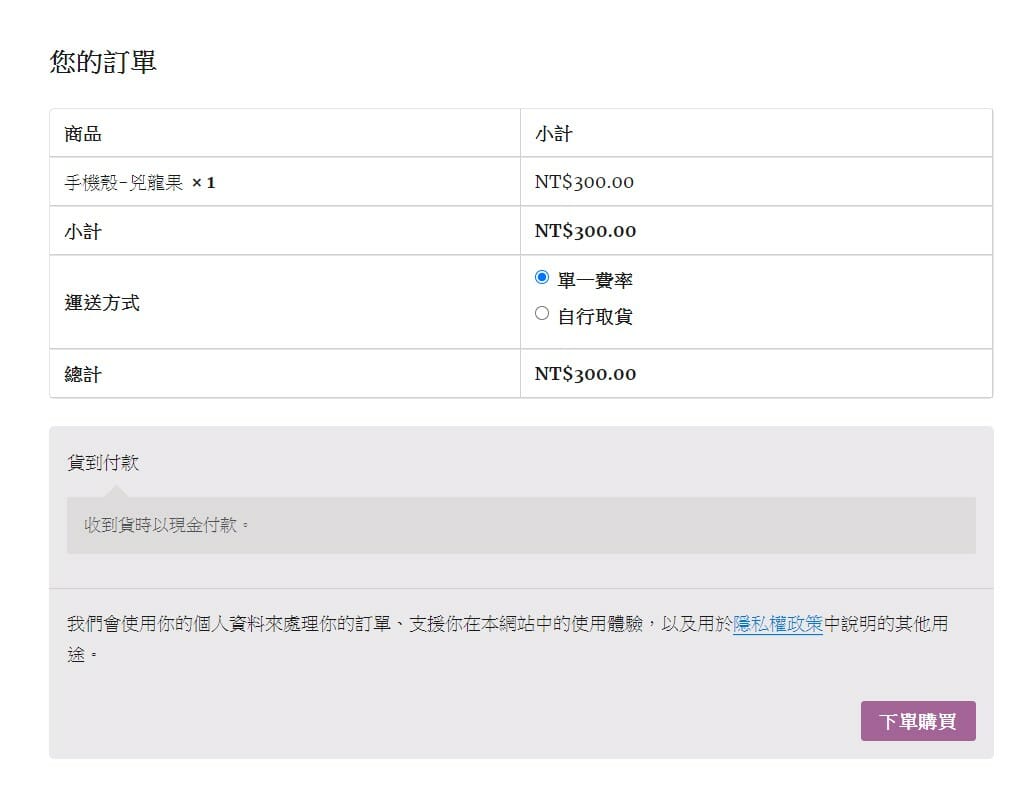Choose the 自行取貨 radio button
This screenshot has width=1034, height=811.
point(542,314)
